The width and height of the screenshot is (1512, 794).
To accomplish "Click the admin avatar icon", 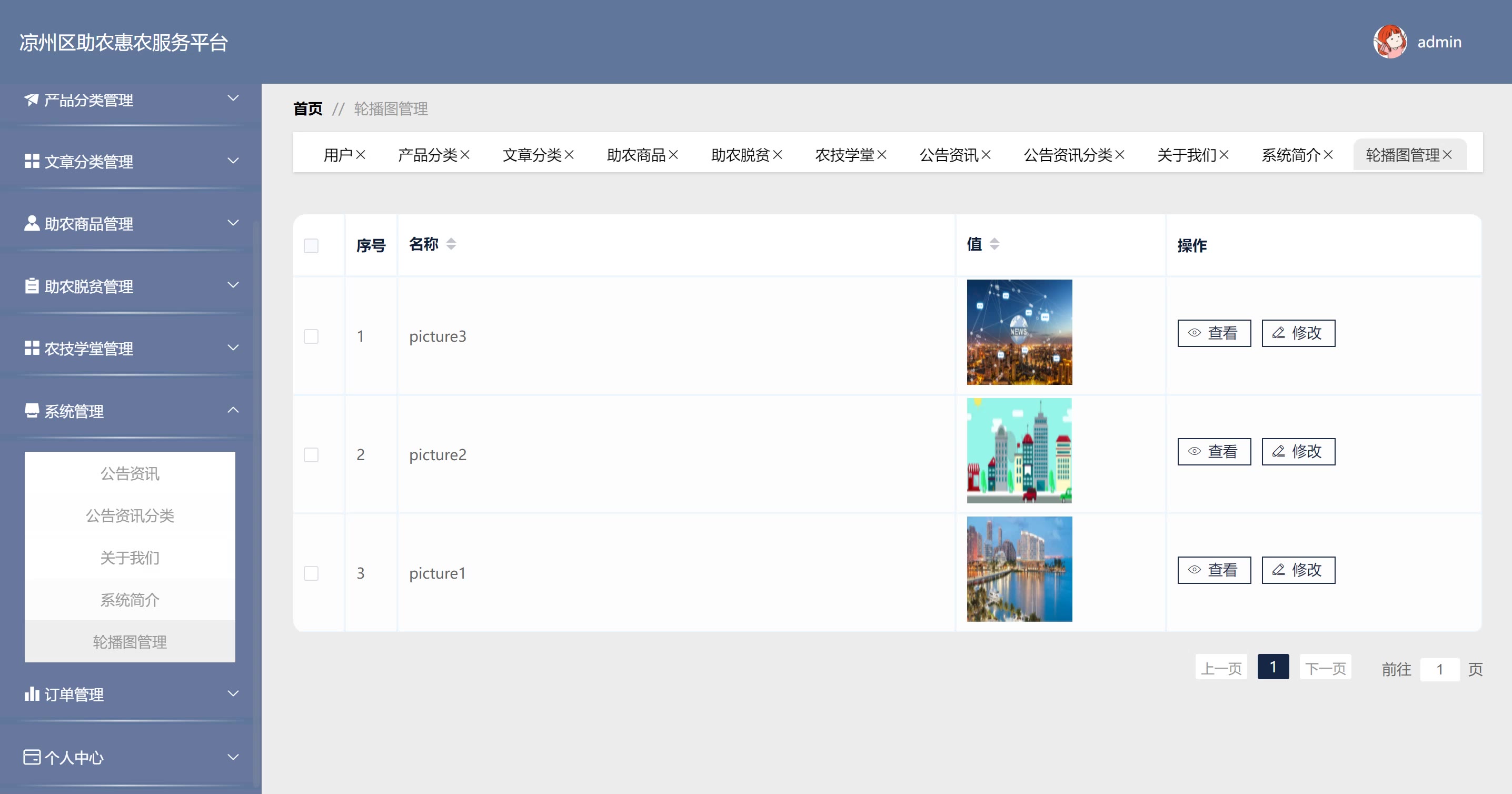I will tap(1389, 42).
